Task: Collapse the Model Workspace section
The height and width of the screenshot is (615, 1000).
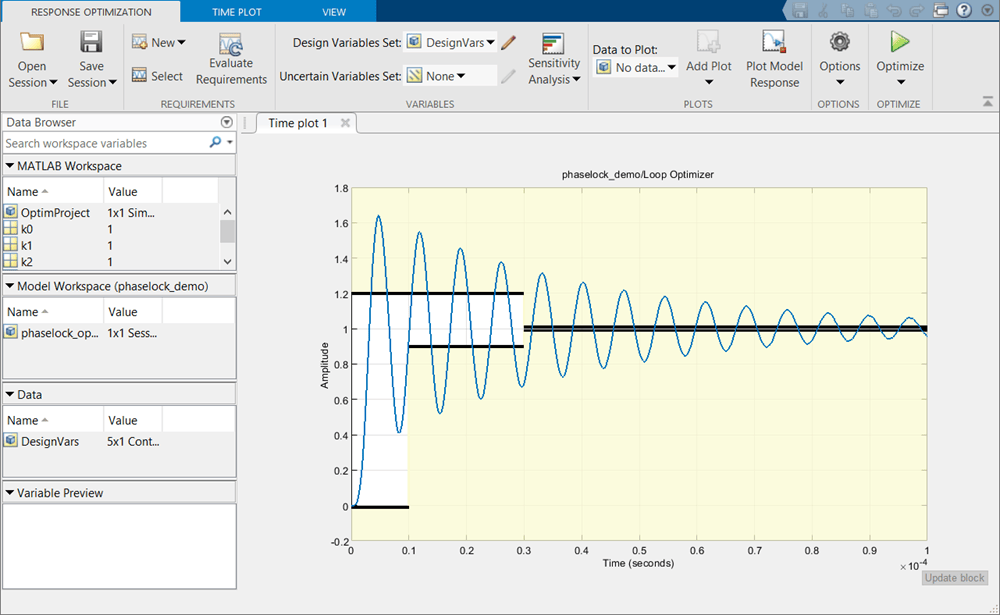Action: (x=10, y=286)
